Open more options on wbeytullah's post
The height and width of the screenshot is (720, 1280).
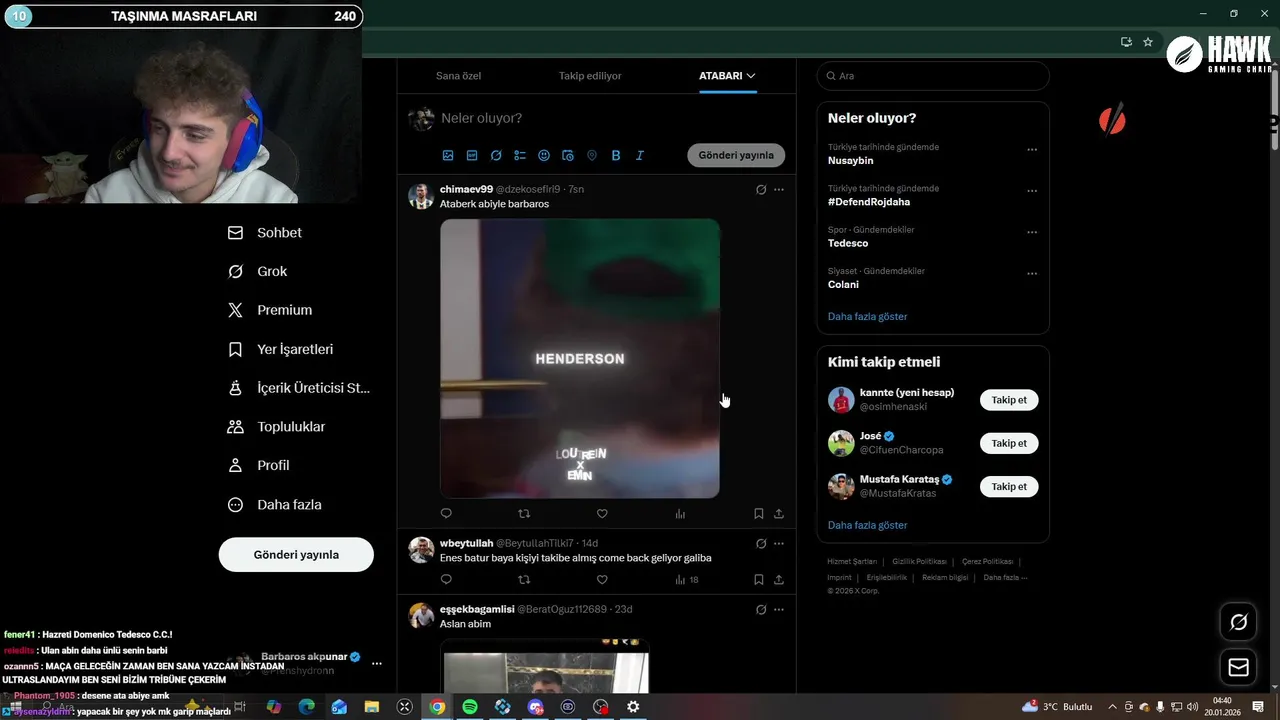click(779, 544)
